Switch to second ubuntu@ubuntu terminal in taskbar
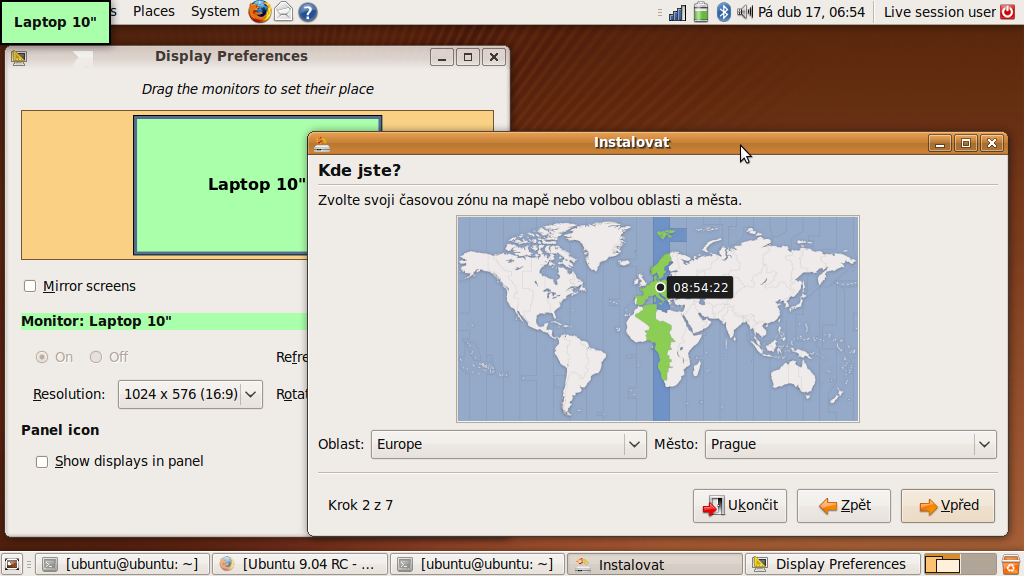The image size is (1024, 576). (478, 564)
